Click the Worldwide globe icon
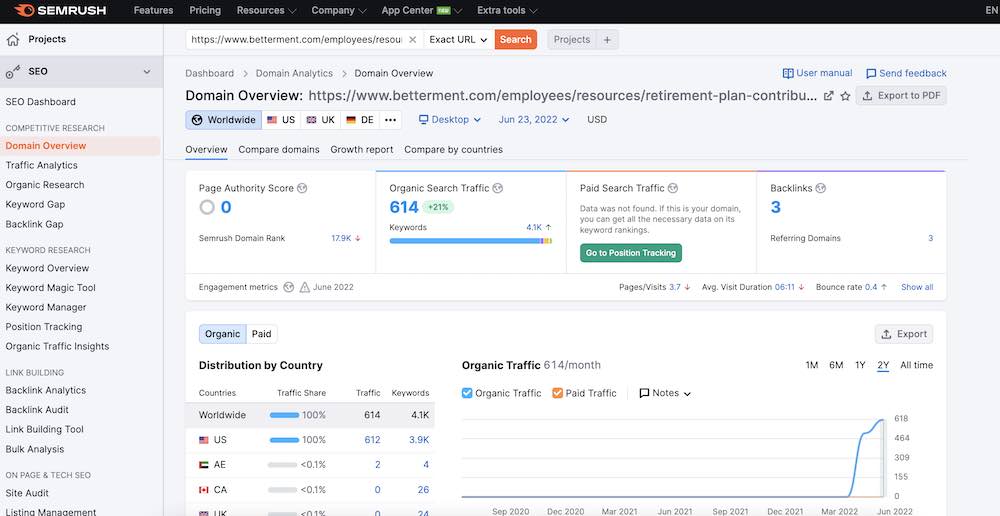Screen dimensions: 1000x516 197,120
